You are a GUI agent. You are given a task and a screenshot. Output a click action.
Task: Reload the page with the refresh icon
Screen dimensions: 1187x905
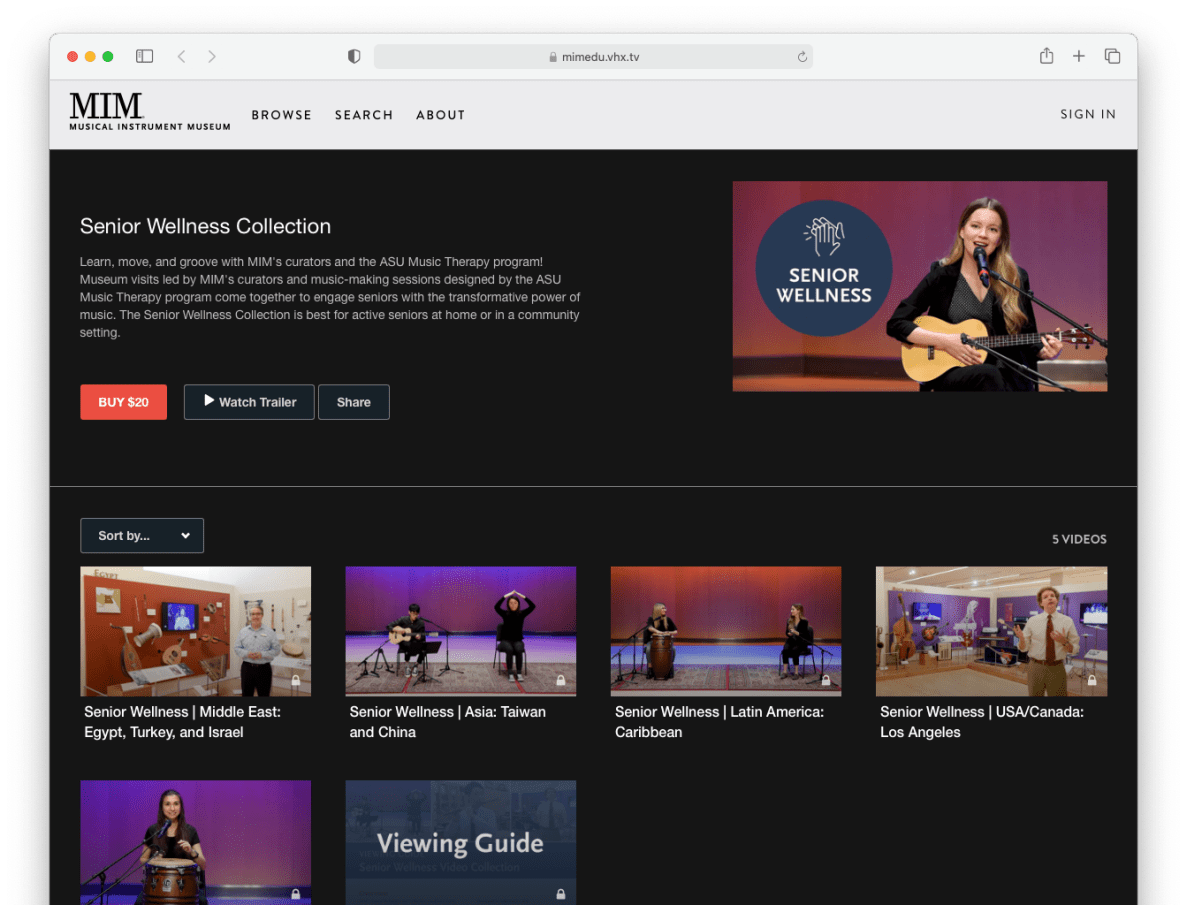(802, 57)
